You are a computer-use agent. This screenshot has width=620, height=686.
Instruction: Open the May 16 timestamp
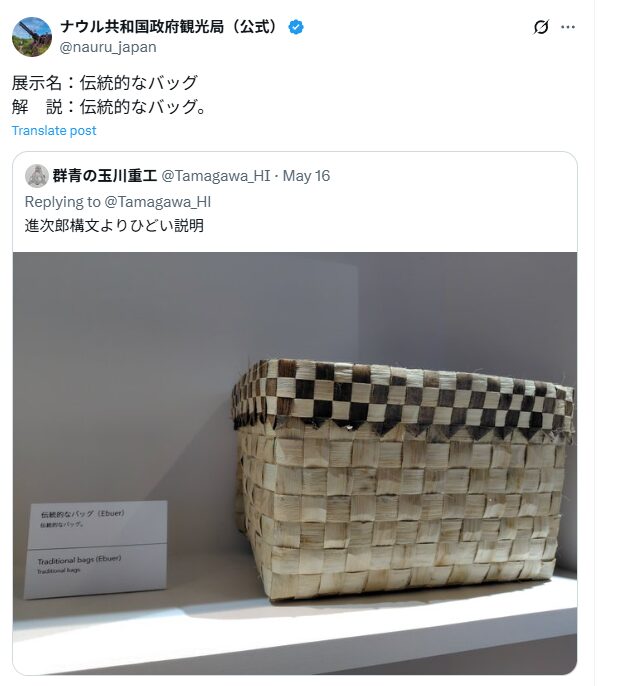pyautogui.click(x=306, y=176)
